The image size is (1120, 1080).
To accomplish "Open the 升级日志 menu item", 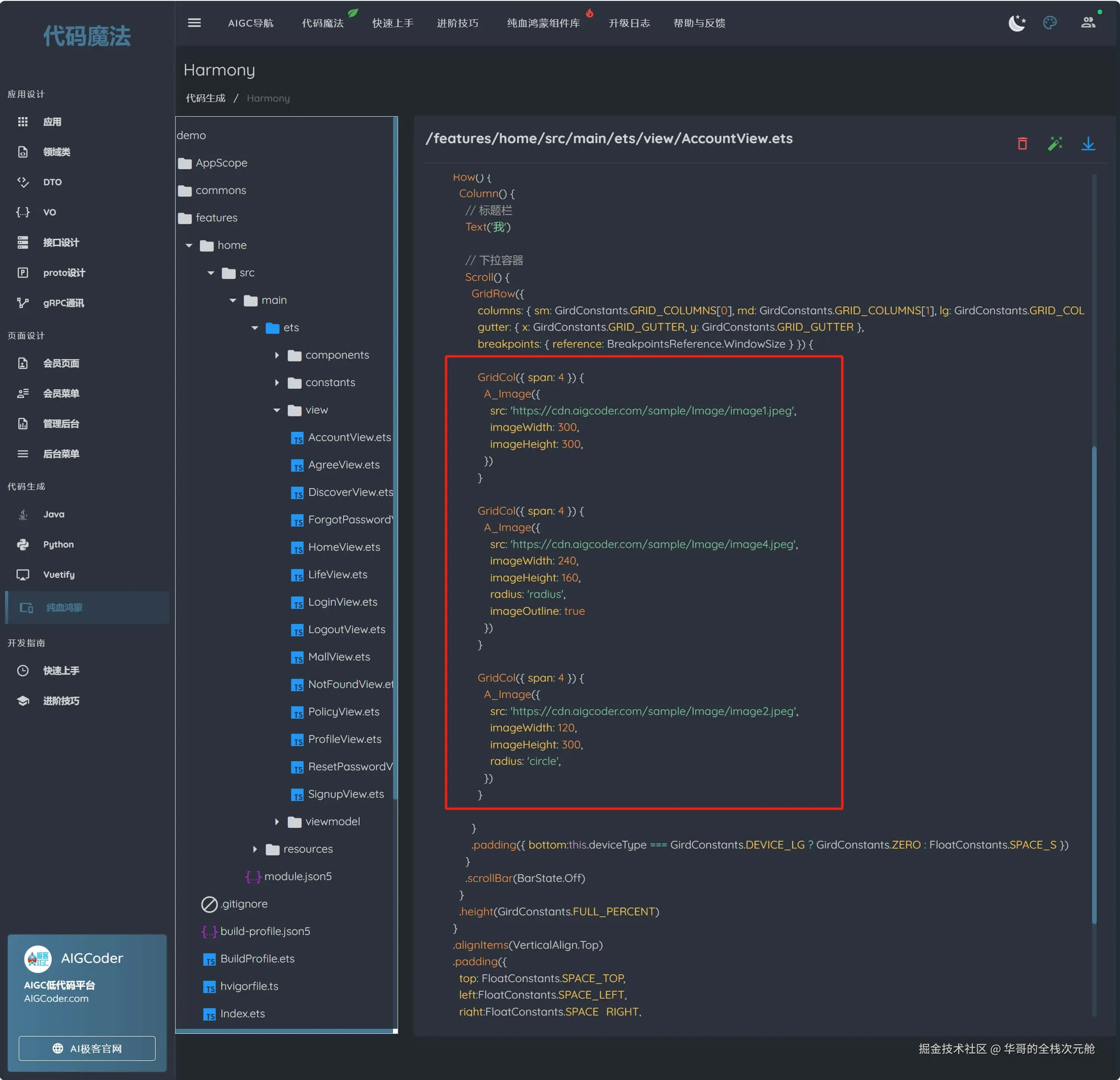I will (x=629, y=23).
